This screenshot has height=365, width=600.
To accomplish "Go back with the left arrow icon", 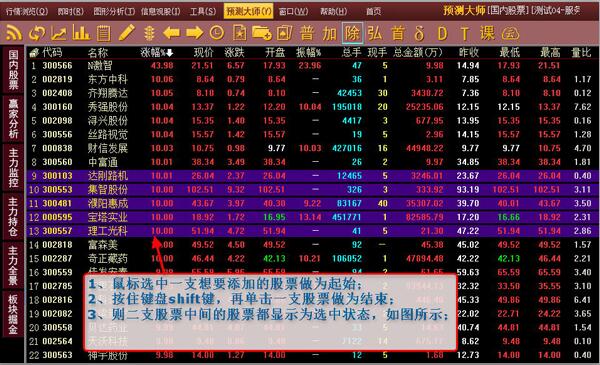I will tap(171, 33).
